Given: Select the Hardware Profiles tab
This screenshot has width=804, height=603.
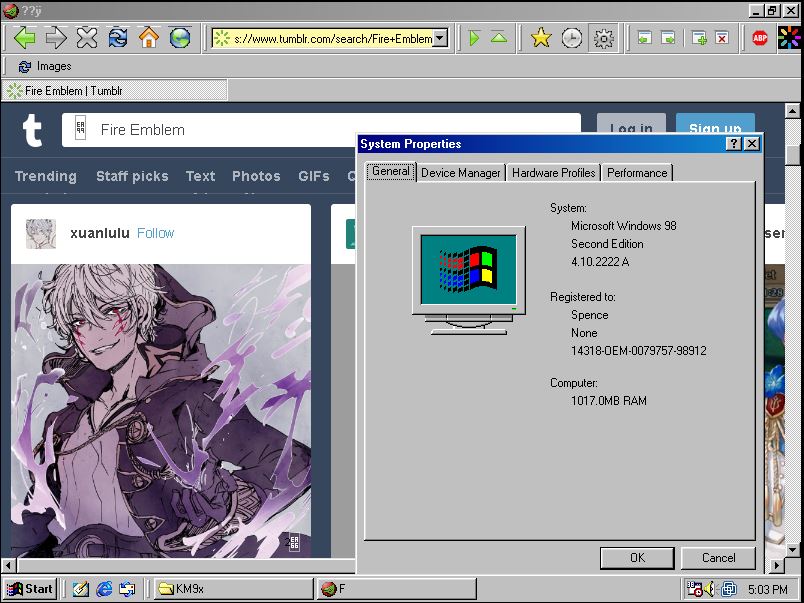Looking at the screenshot, I should point(553,172).
